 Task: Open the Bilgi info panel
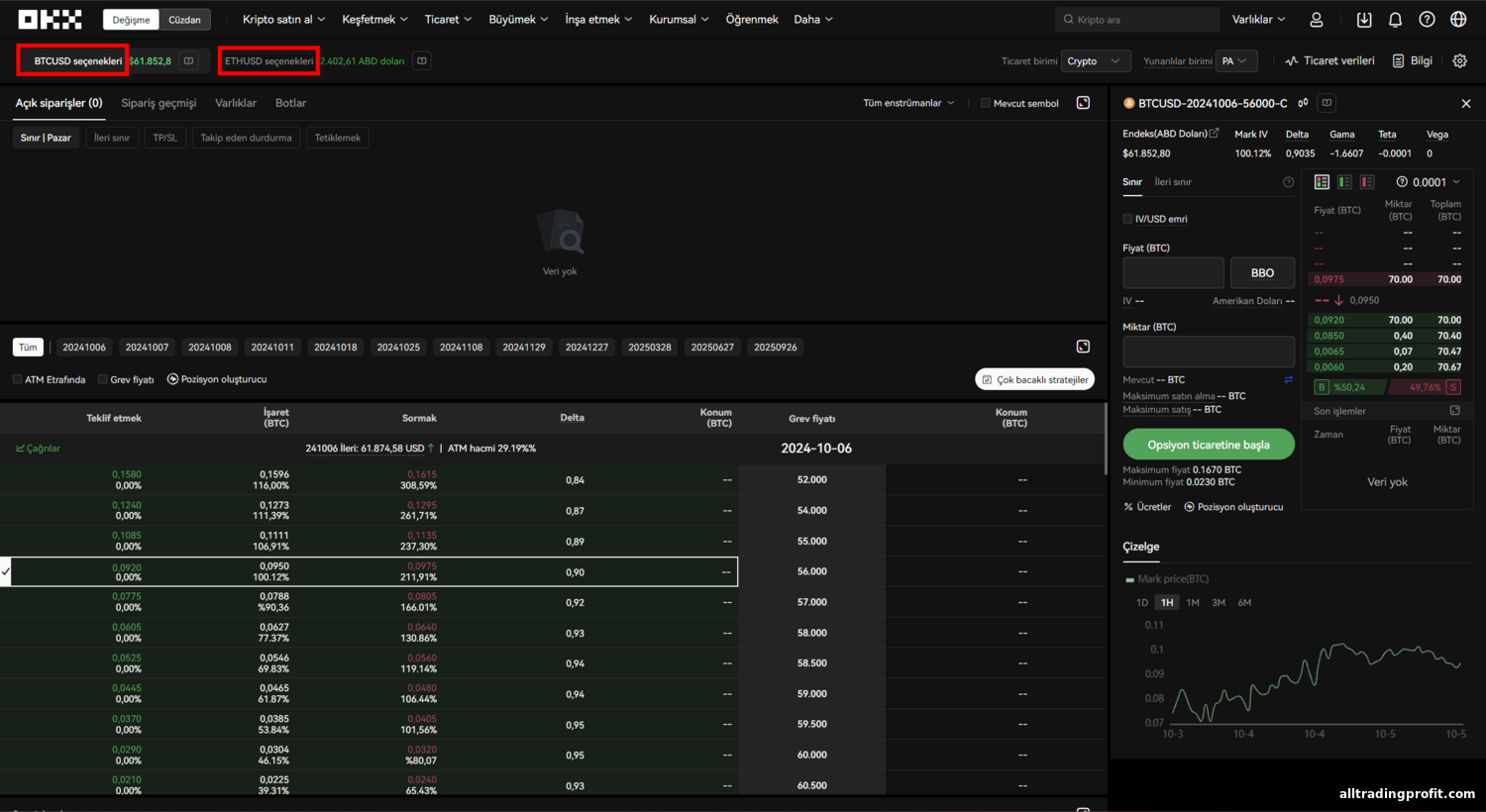(1413, 60)
